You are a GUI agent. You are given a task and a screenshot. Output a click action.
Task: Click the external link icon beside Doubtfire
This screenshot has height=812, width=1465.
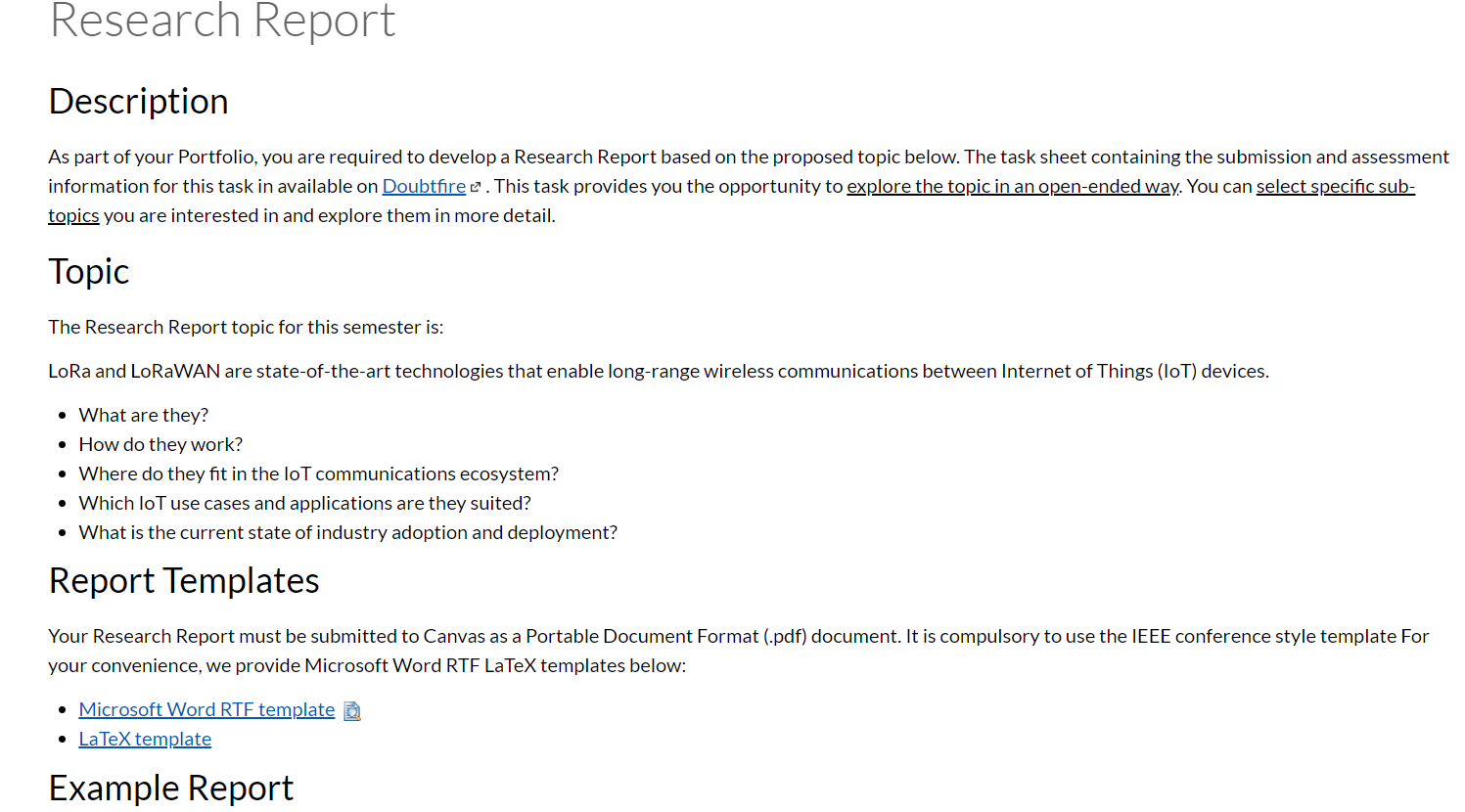[476, 187]
